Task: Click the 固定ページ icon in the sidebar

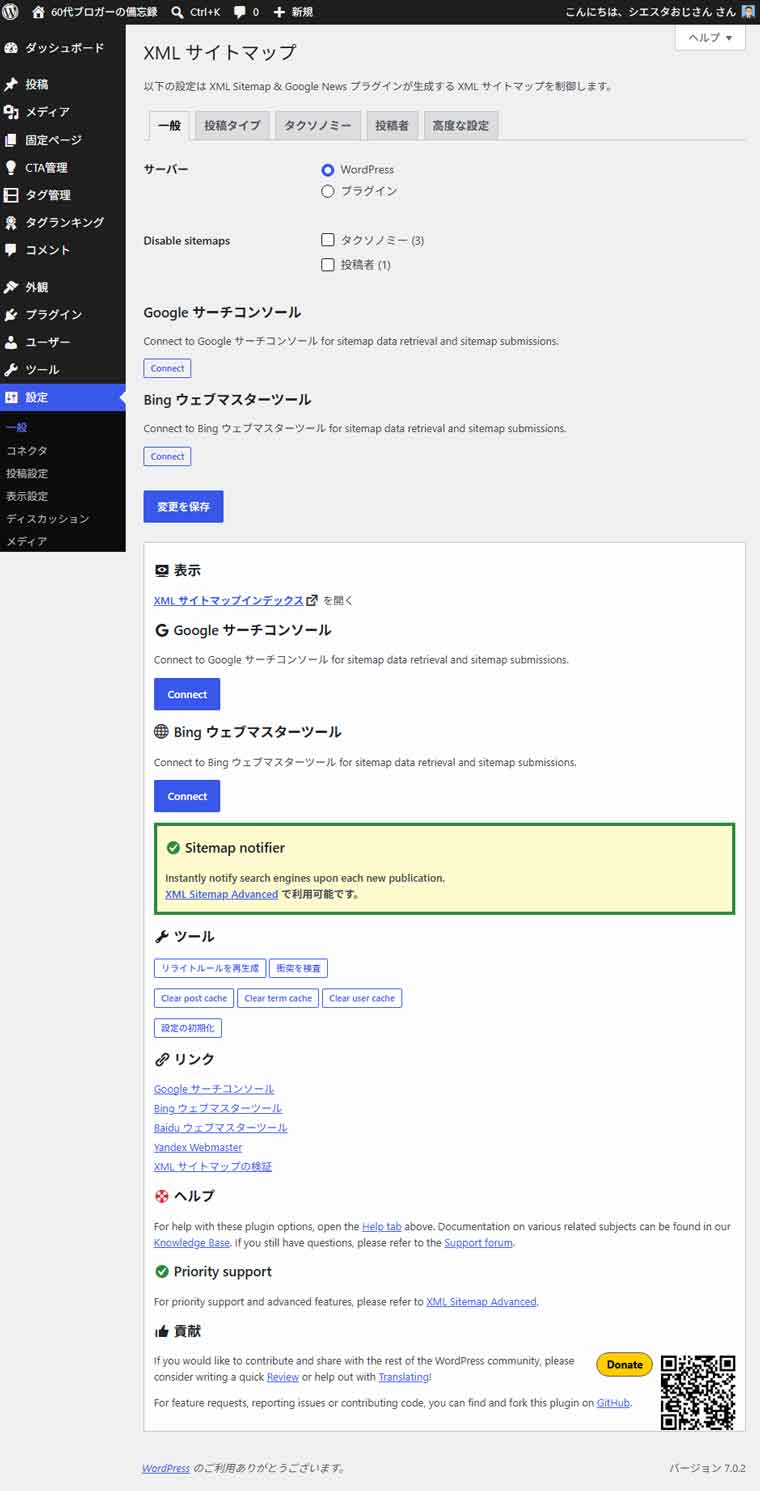Action: (x=11, y=140)
